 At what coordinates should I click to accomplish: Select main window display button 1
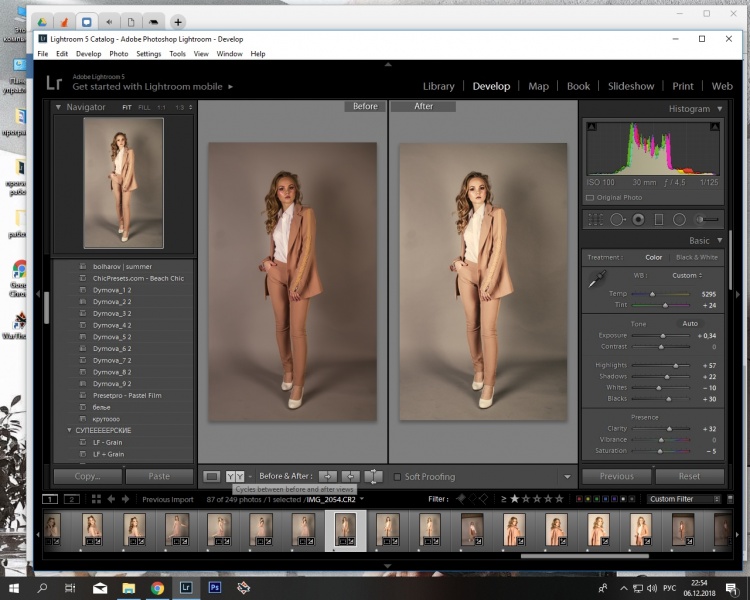pyautogui.click(x=50, y=499)
